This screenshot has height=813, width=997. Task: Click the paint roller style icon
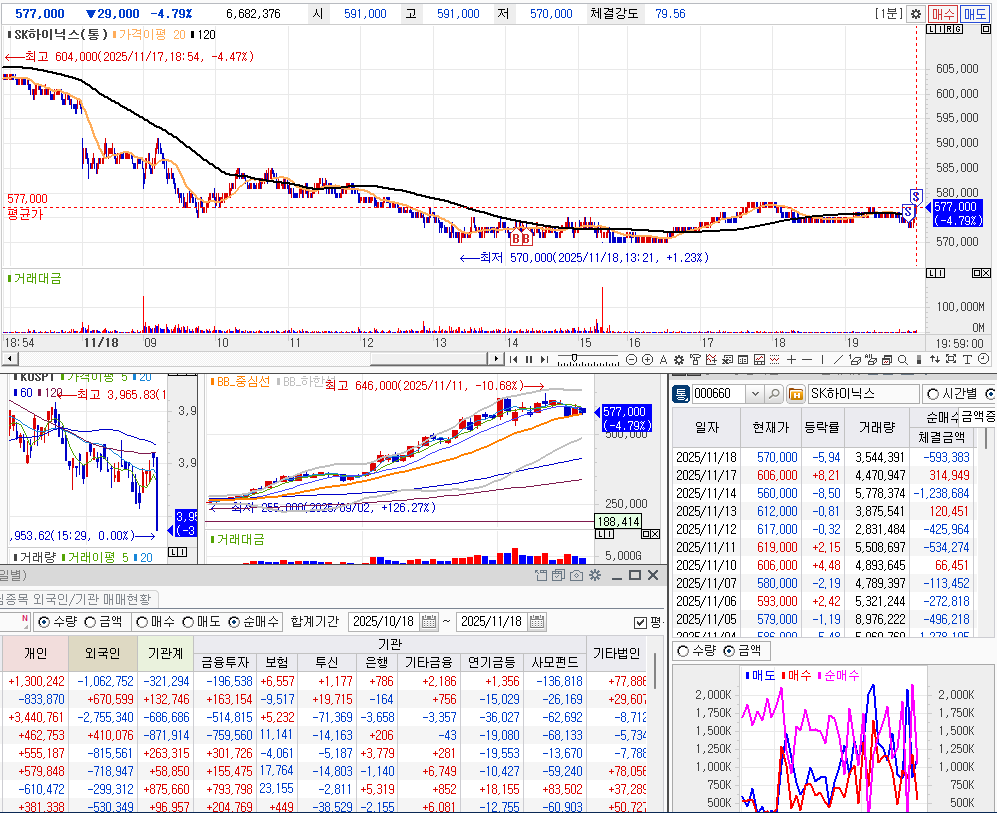pyautogui.click(x=695, y=359)
